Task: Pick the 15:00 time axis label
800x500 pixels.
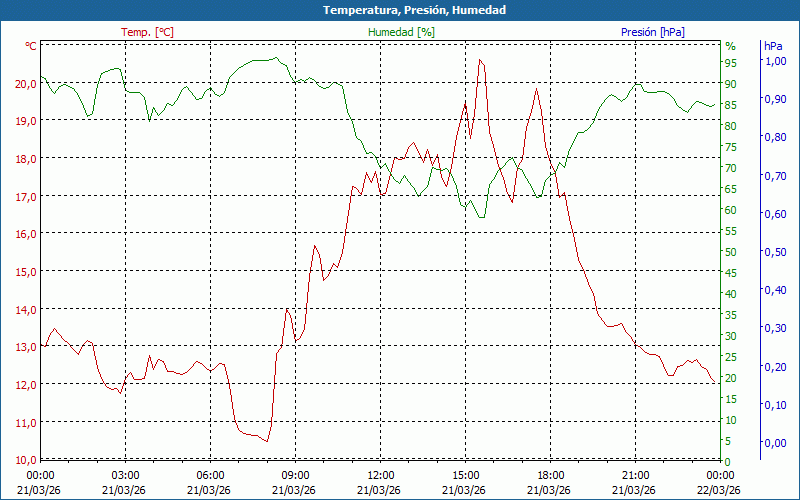Action: pyautogui.click(x=465, y=475)
